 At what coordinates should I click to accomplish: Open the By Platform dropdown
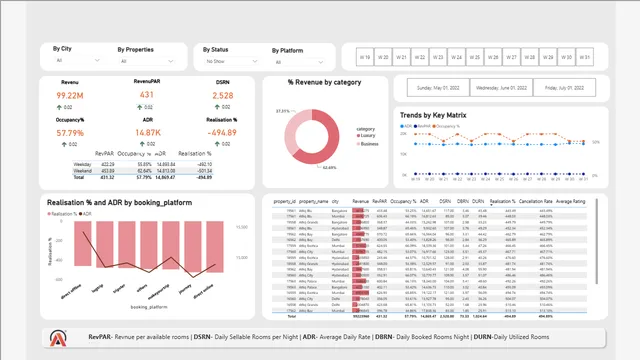point(299,62)
